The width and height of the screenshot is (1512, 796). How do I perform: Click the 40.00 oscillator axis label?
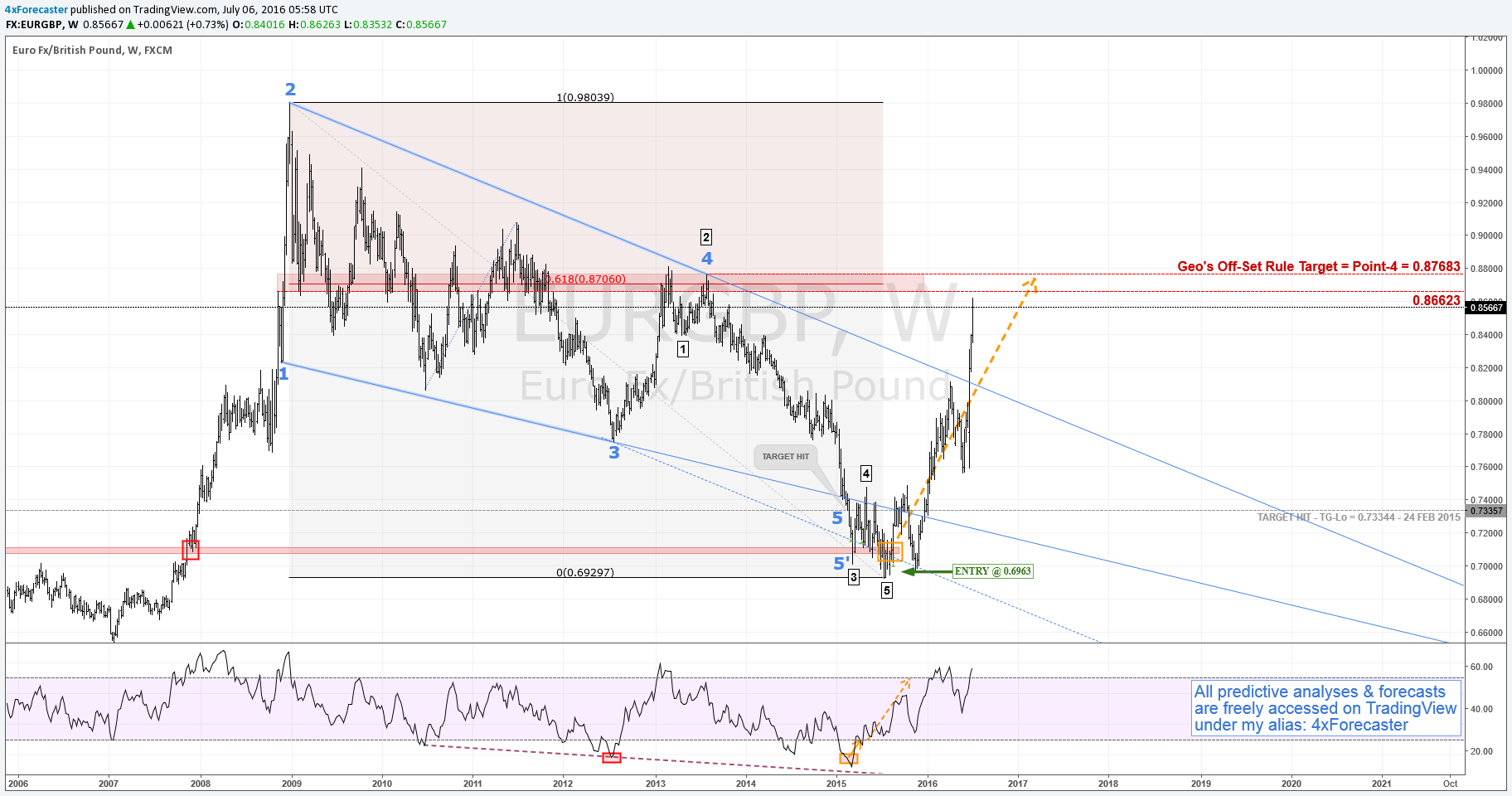coord(1481,709)
